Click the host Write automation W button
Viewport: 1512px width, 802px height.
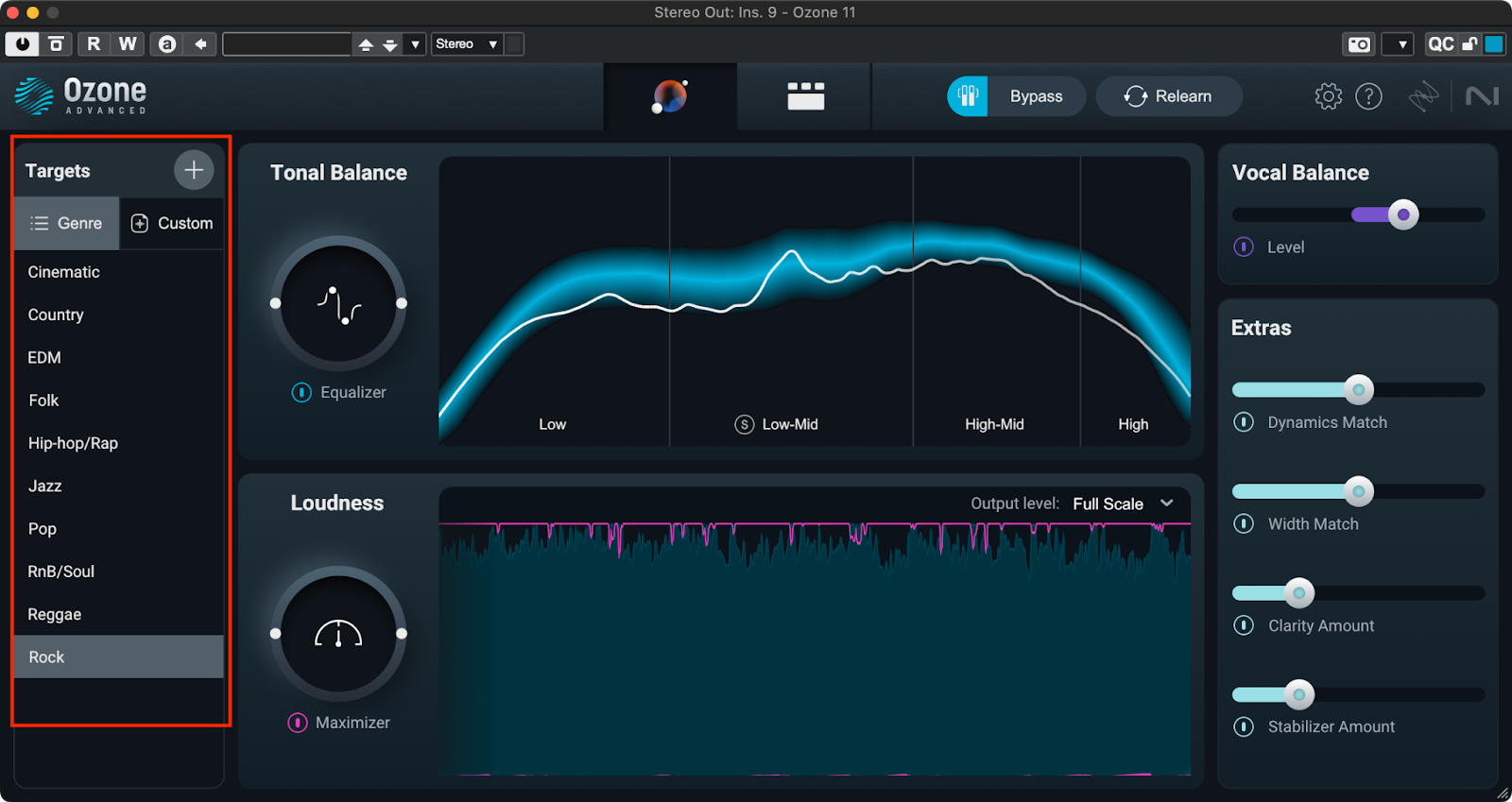(128, 43)
